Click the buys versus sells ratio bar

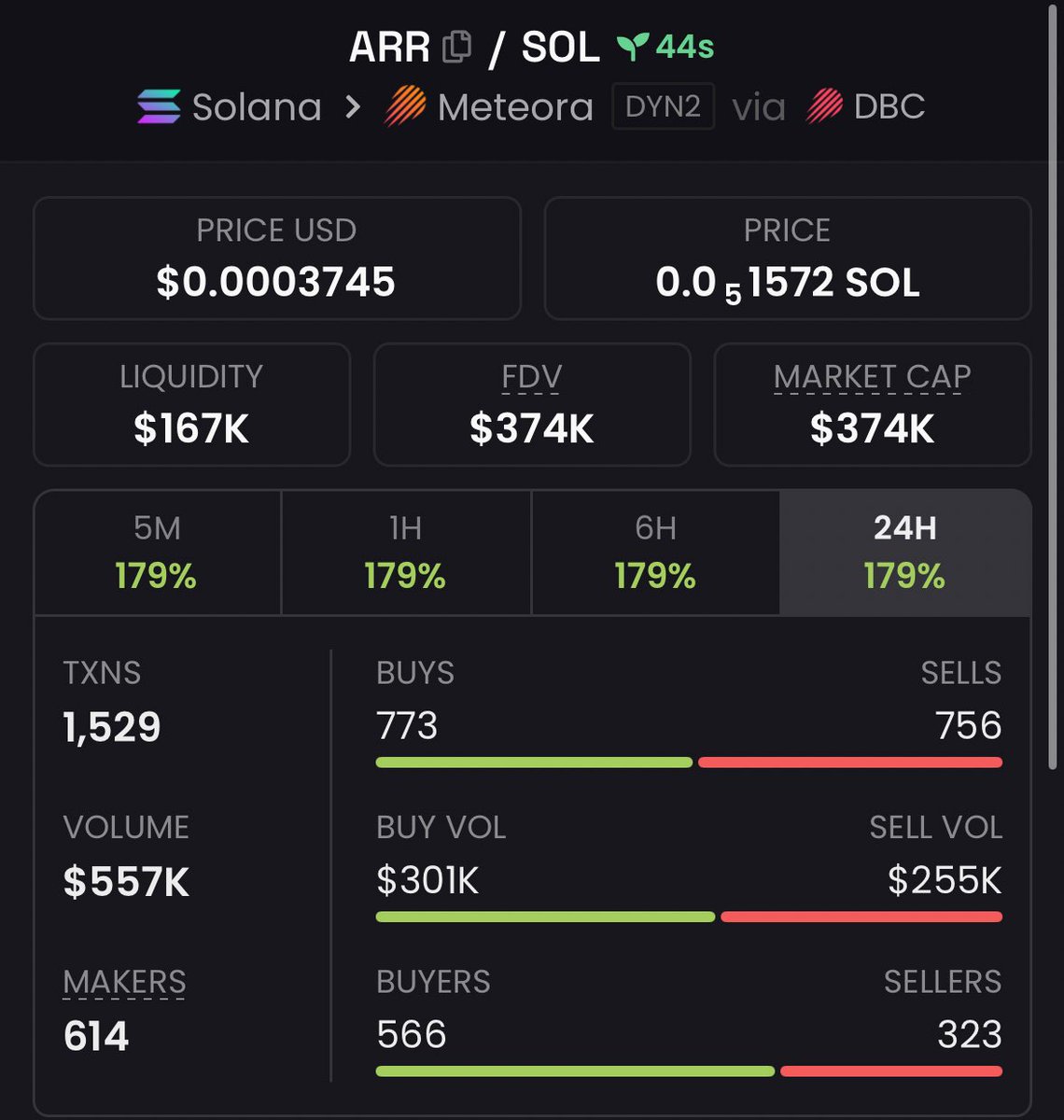click(689, 763)
